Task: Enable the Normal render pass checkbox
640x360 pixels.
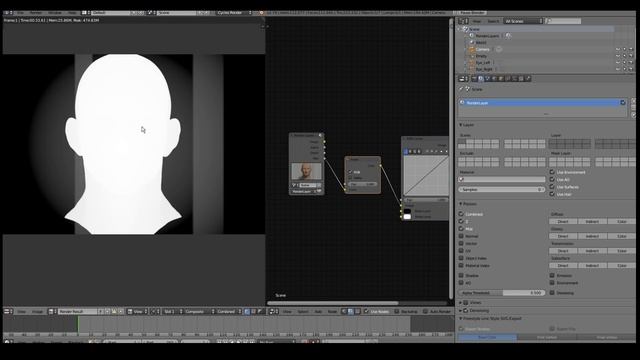Action: click(461, 236)
